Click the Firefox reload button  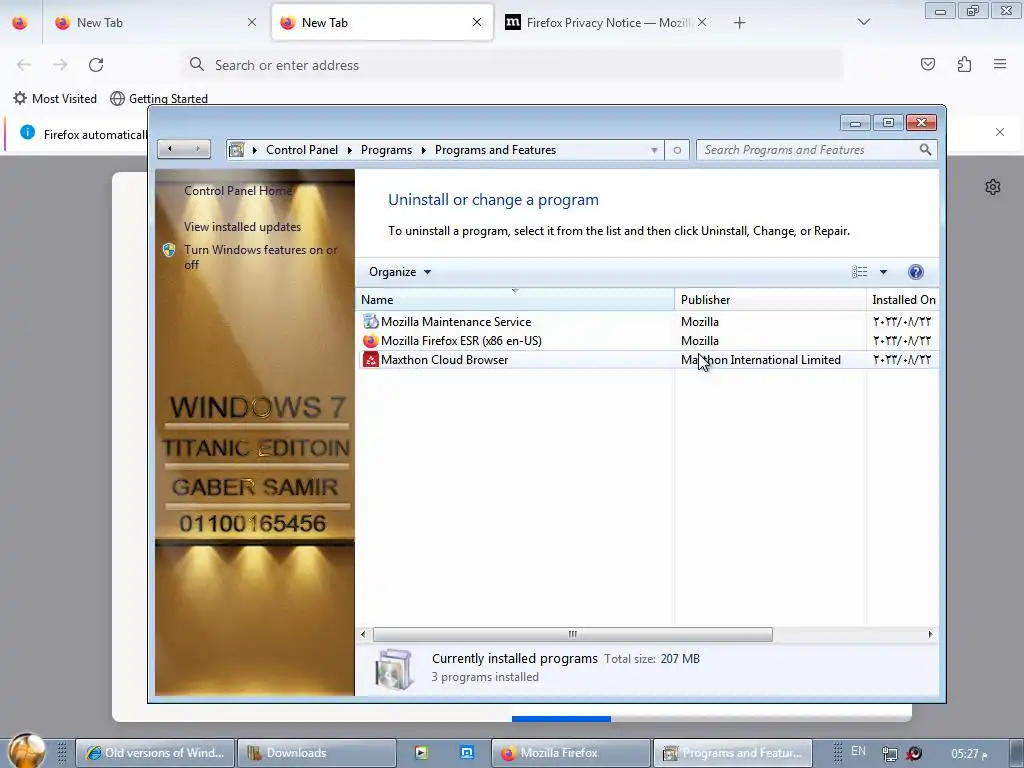click(x=96, y=65)
